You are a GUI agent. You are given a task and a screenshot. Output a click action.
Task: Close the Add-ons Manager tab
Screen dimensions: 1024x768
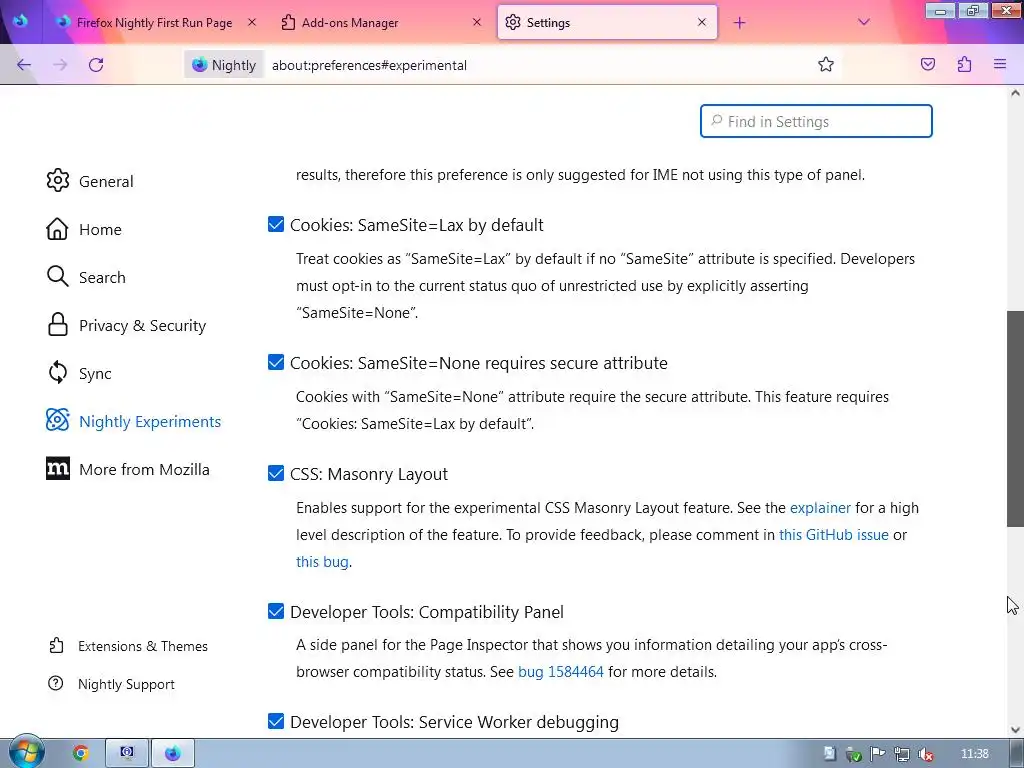point(477,22)
